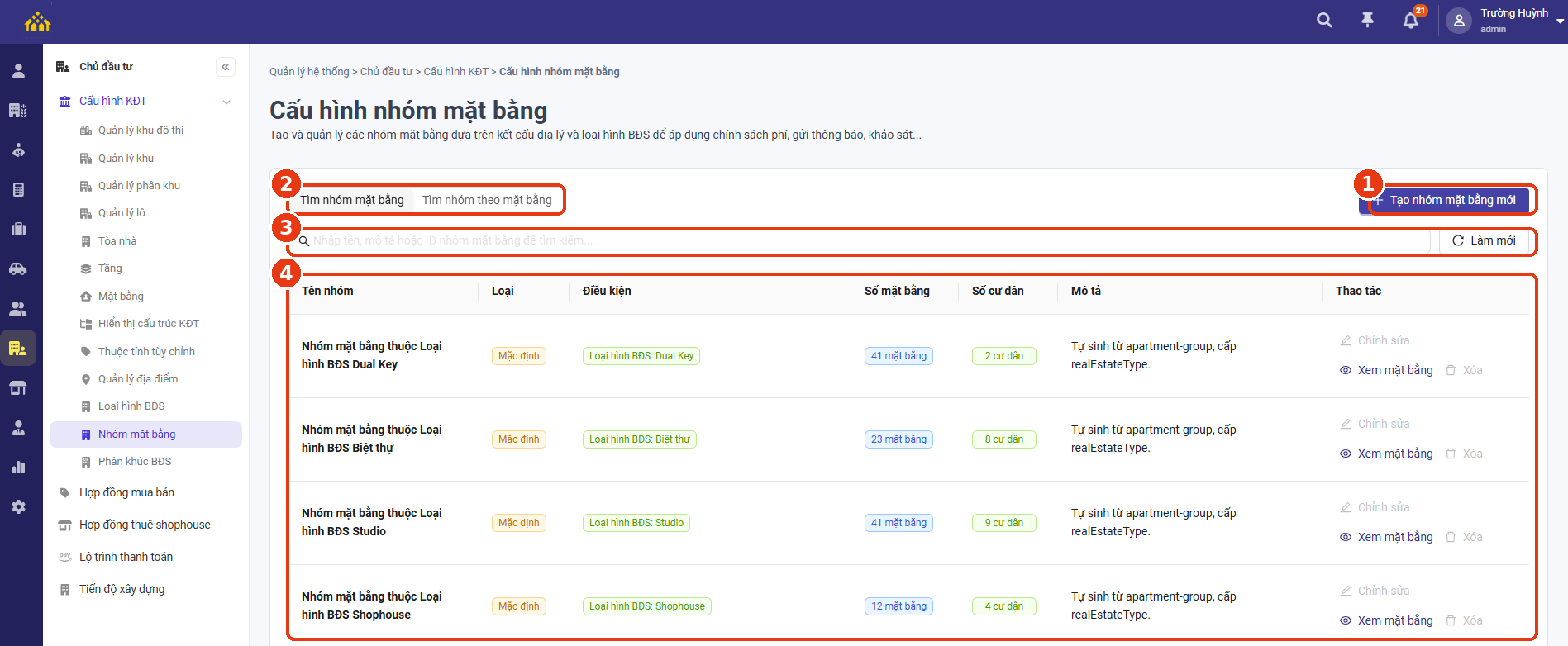Click trash icon in the Studio group row
Screen dimensions: 1568x646
coord(1451,537)
